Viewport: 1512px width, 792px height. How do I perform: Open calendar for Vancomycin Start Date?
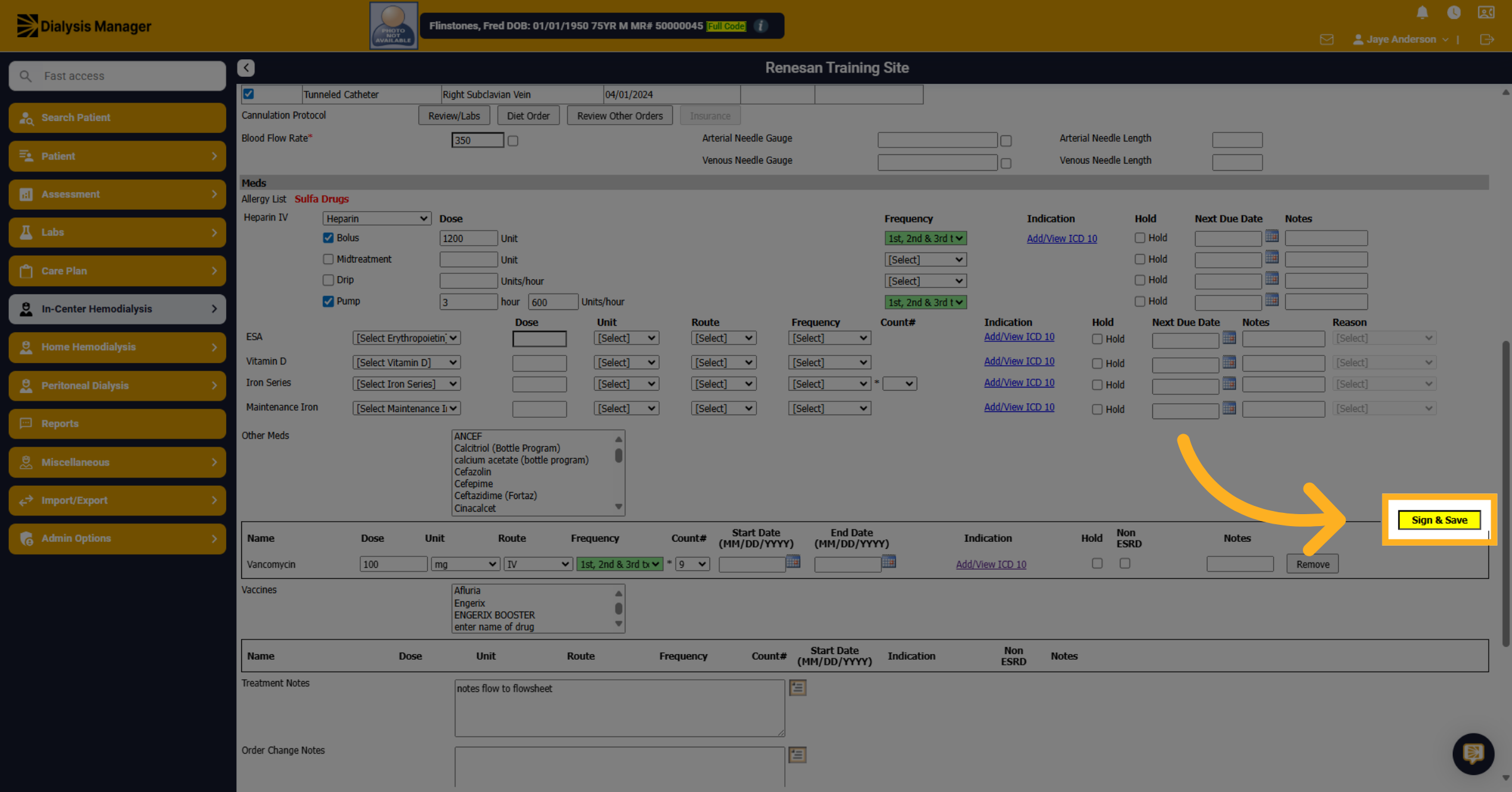click(793, 561)
